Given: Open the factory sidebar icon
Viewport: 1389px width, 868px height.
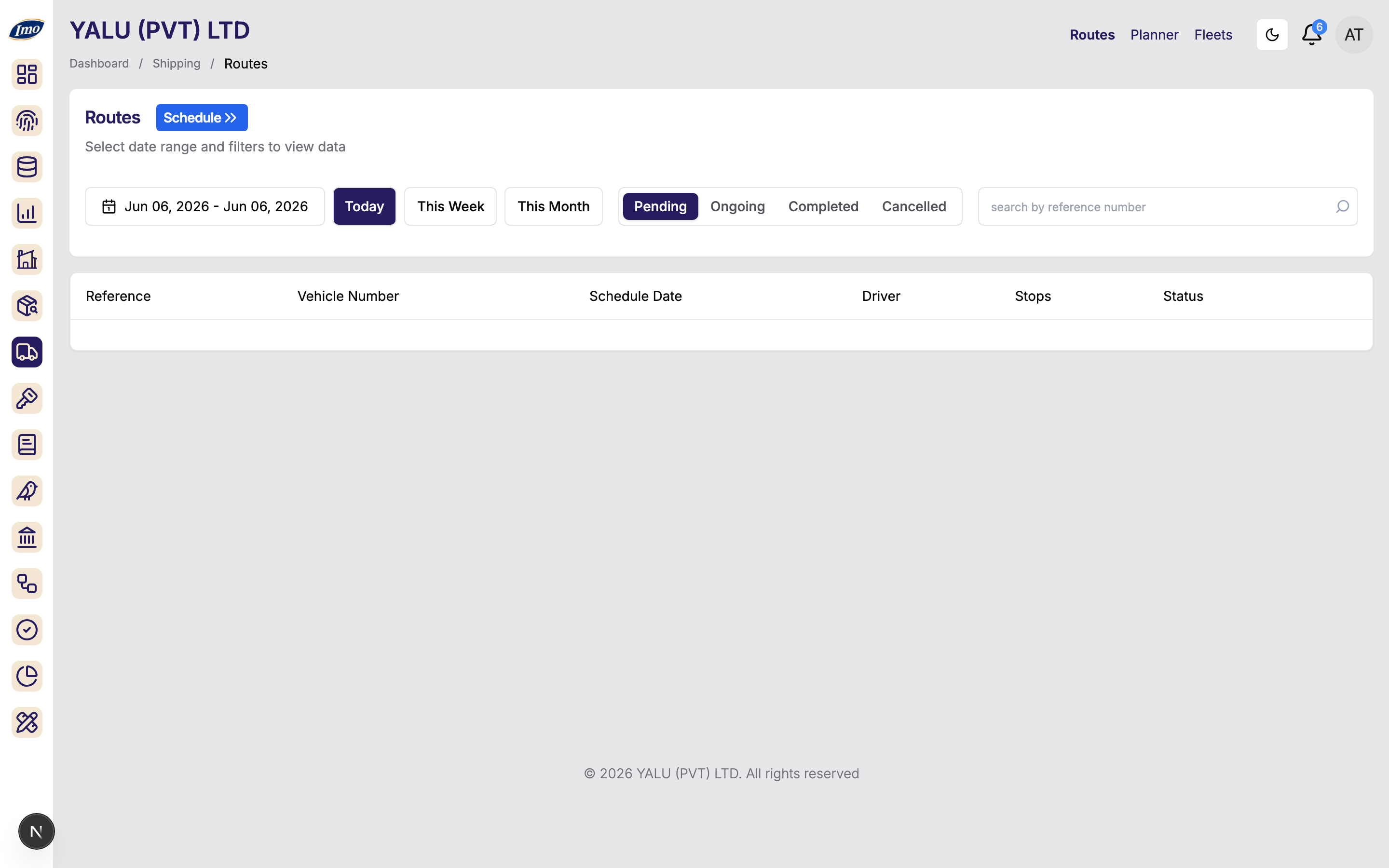Looking at the screenshot, I should click(x=27, y=259).
